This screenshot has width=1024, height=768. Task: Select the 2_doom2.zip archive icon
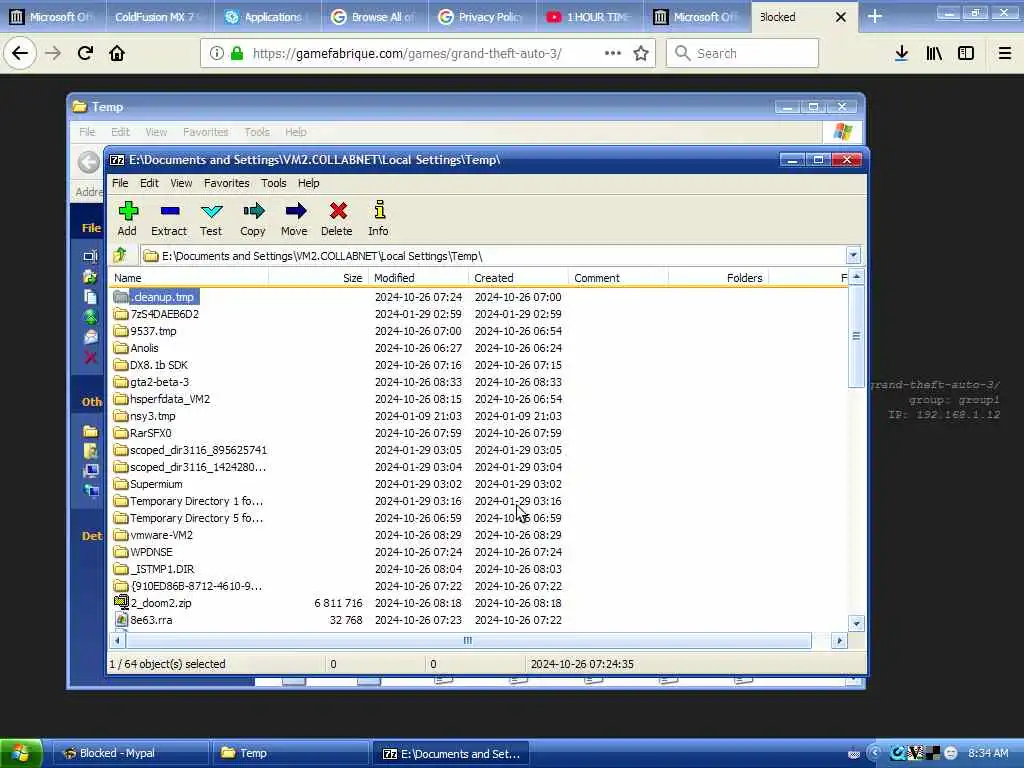coord(121,603)
